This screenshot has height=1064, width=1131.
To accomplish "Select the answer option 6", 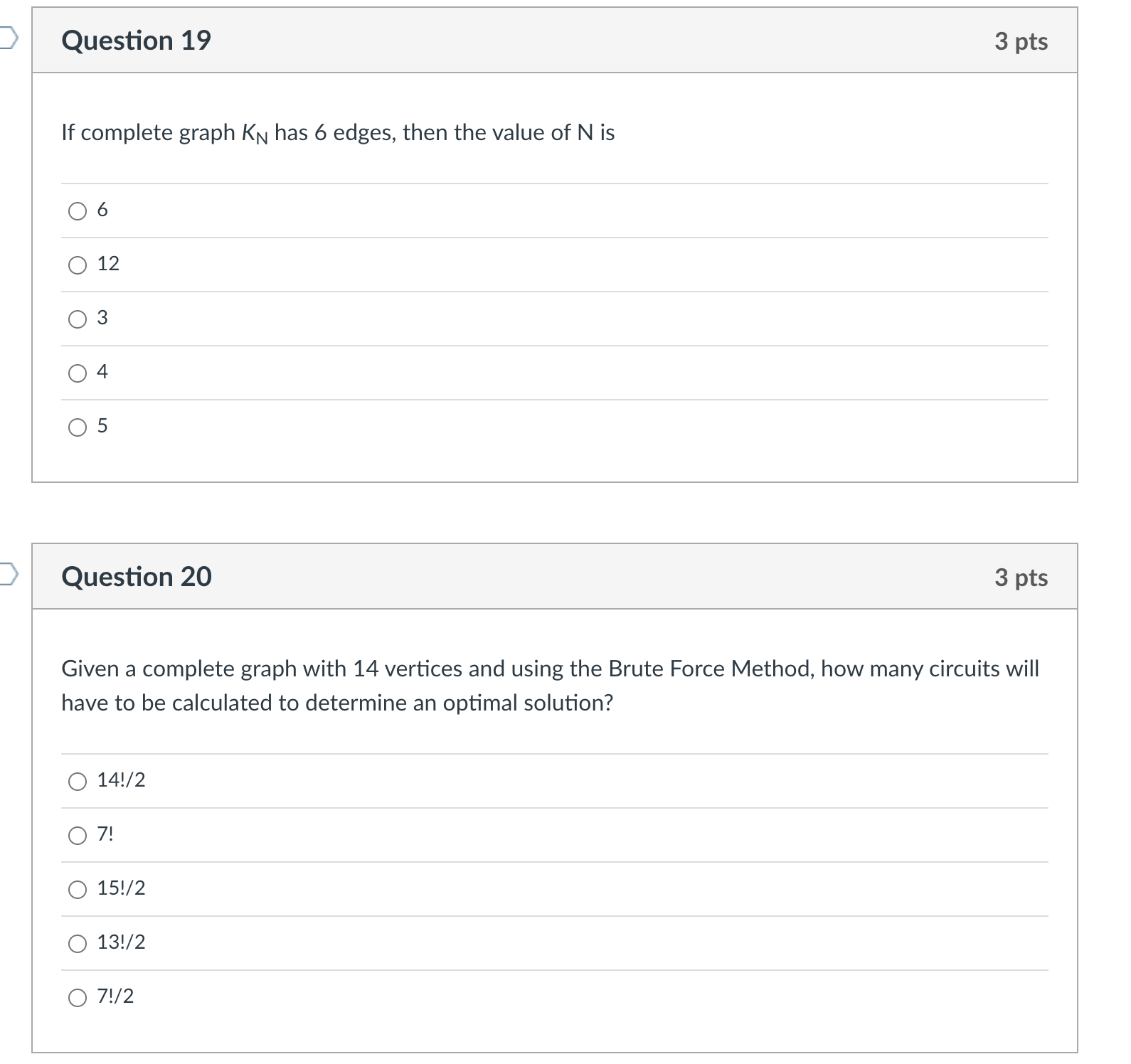I will [x=77, y=211].
